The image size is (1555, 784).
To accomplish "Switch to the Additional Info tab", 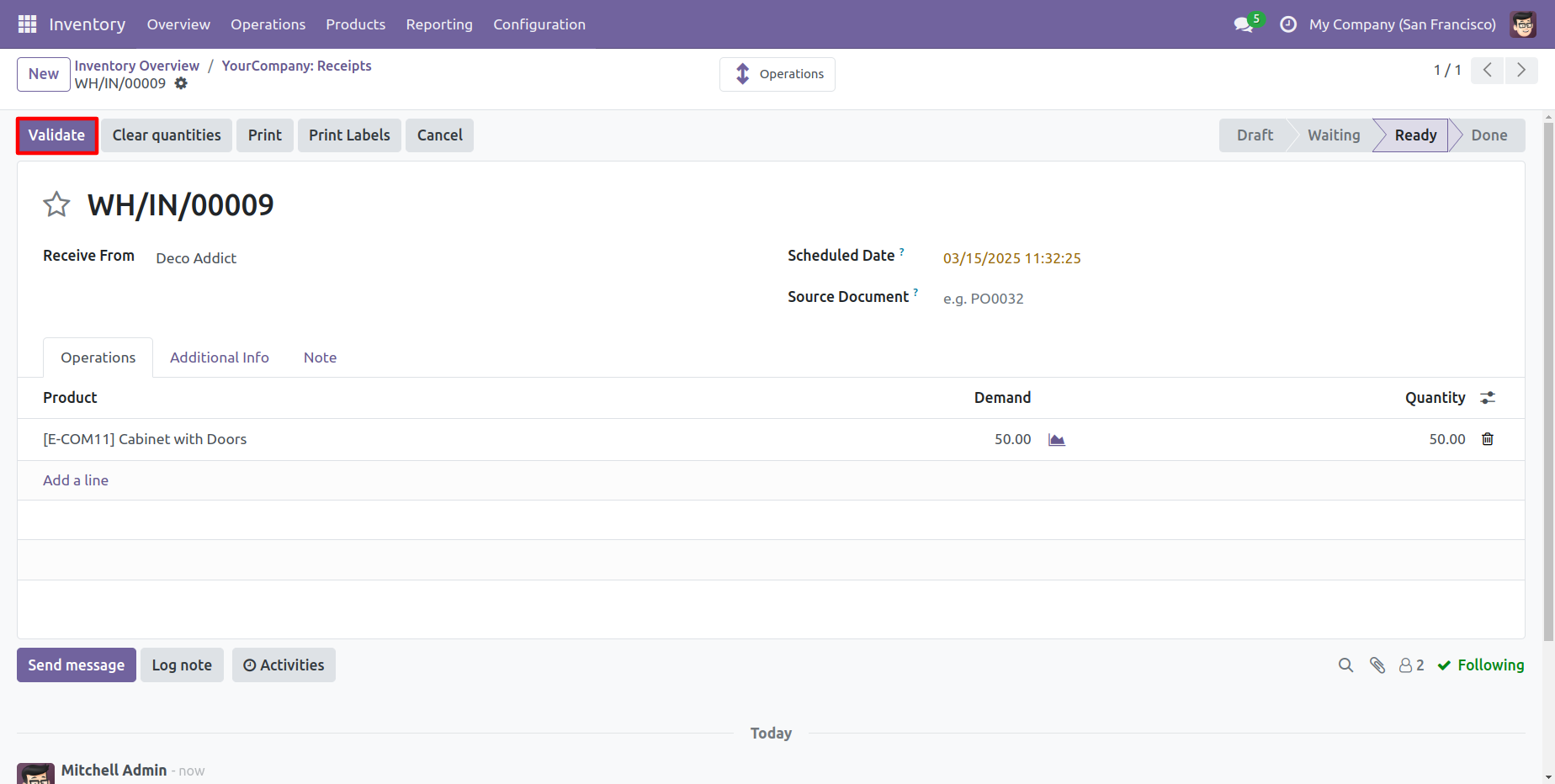I will pyautogui.click(x=220, y=358).
